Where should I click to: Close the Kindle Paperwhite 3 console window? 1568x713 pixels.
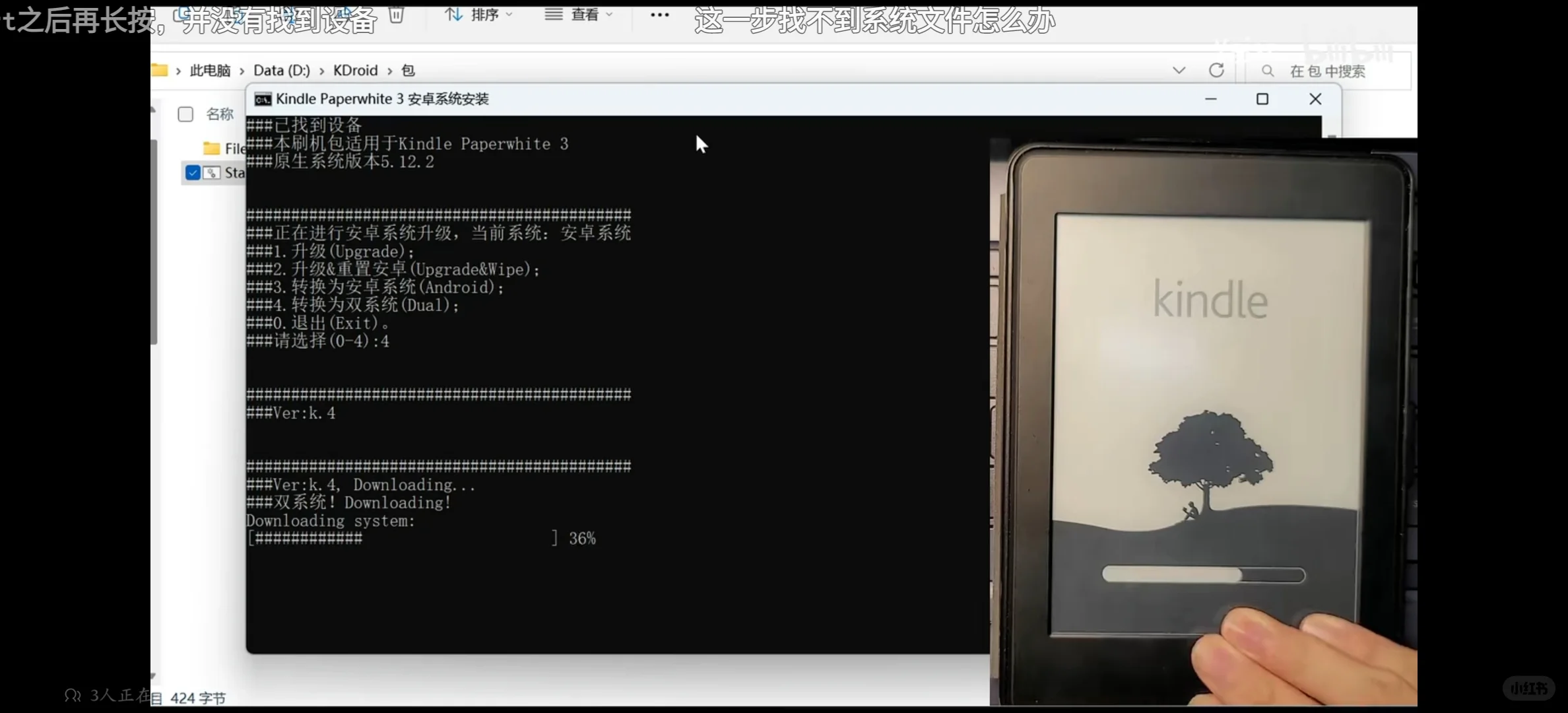click(x=1315, y=99)
